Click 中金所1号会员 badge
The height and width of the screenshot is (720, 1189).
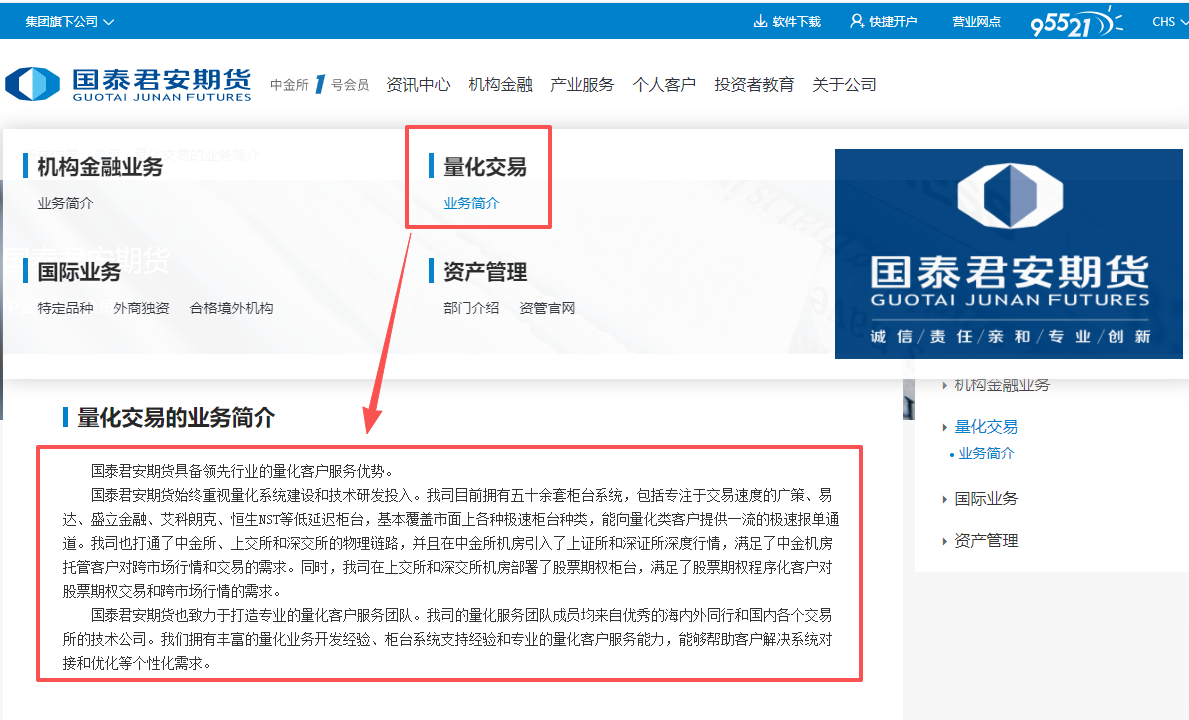[319, 85]
